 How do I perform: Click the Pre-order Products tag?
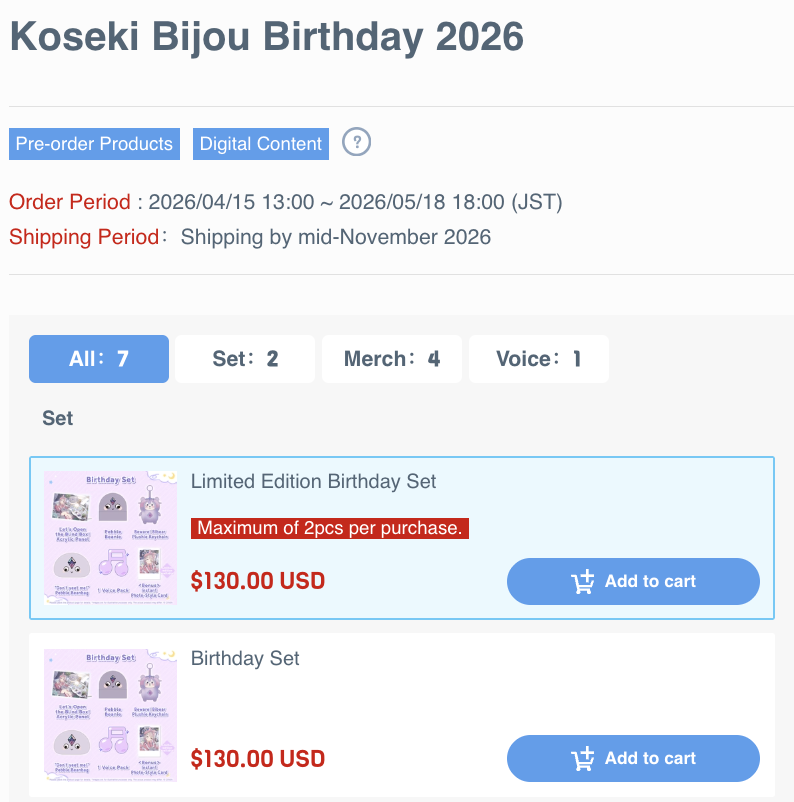[94, 144]
